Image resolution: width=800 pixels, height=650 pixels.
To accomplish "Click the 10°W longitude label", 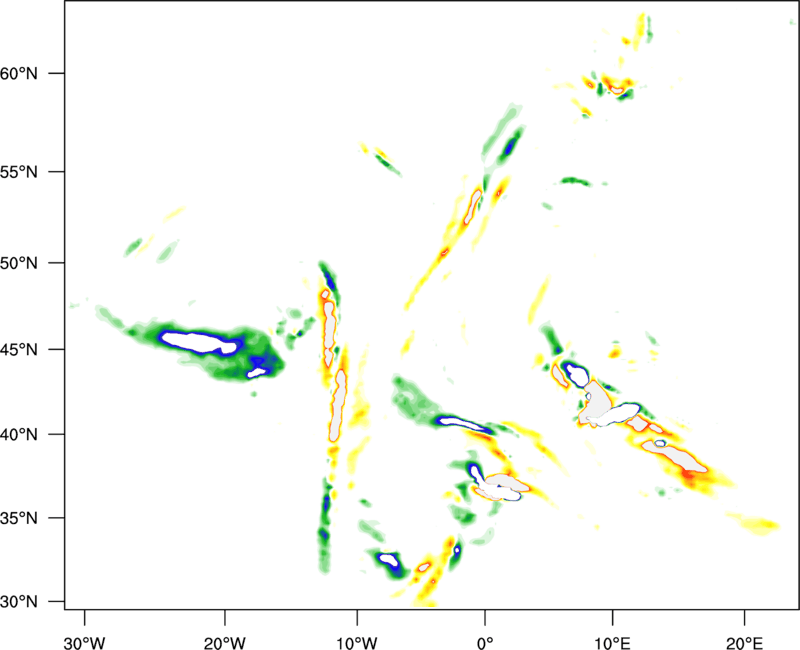I will point(357,643).
